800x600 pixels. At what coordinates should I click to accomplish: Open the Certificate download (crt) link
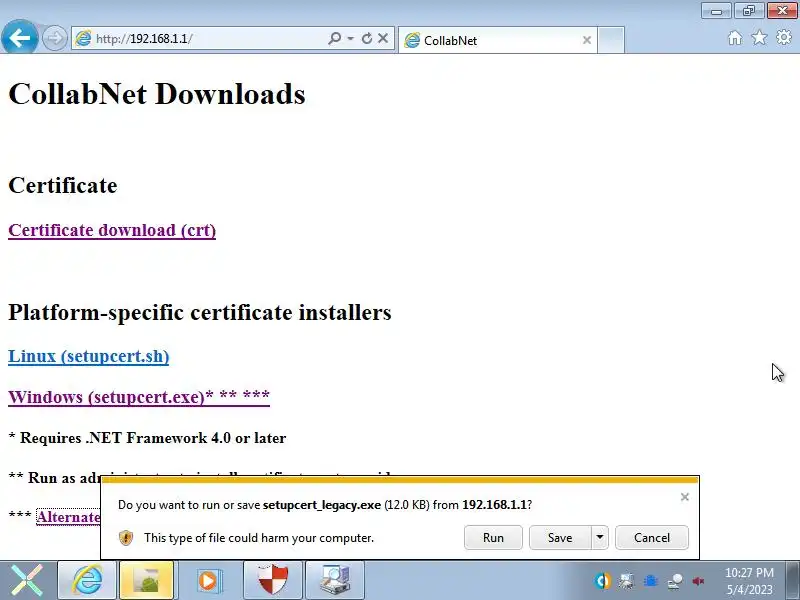(x=112, y=230)
